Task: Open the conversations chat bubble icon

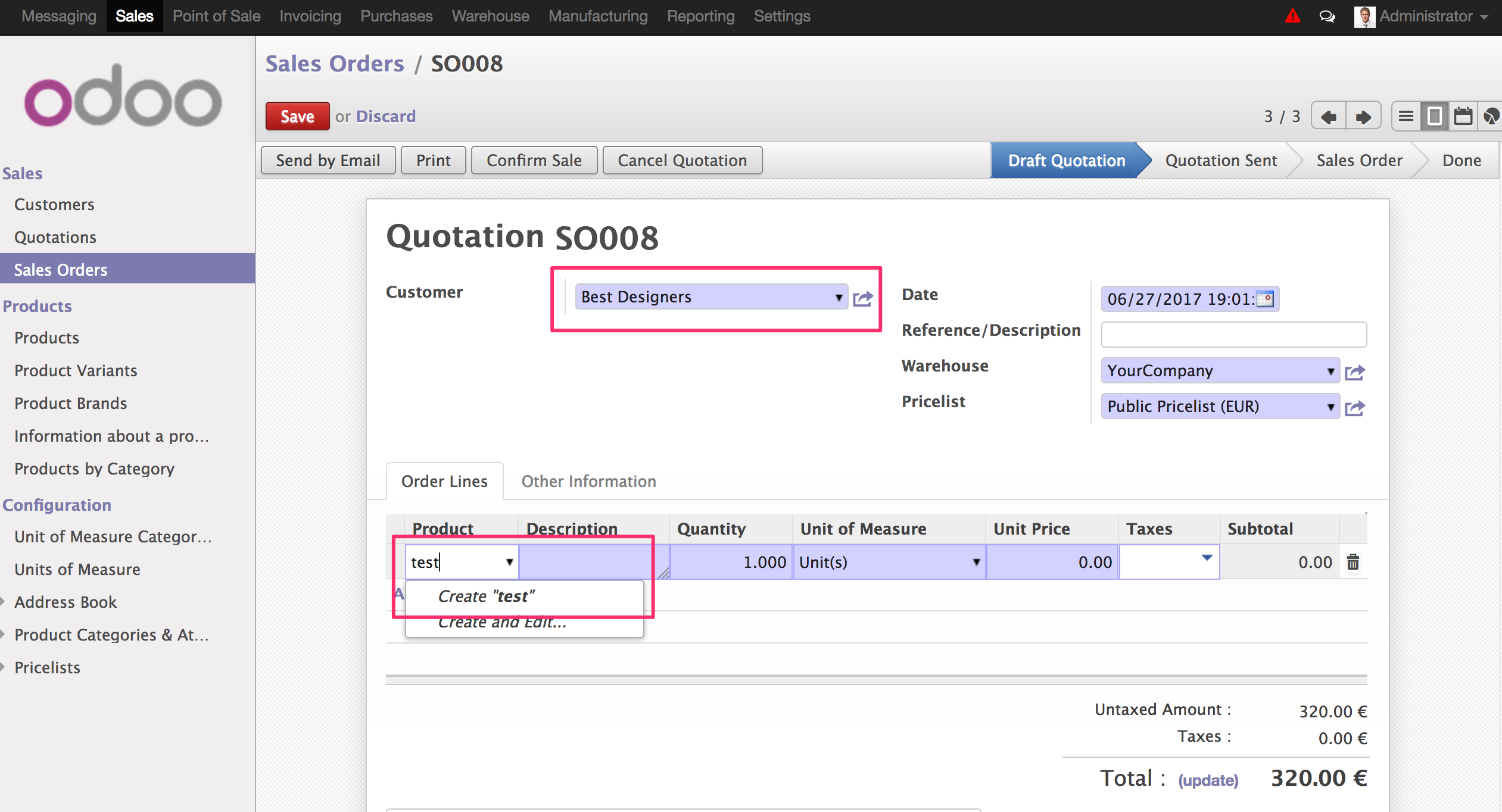Action: pyautogui.click(x=1327, y=16)
